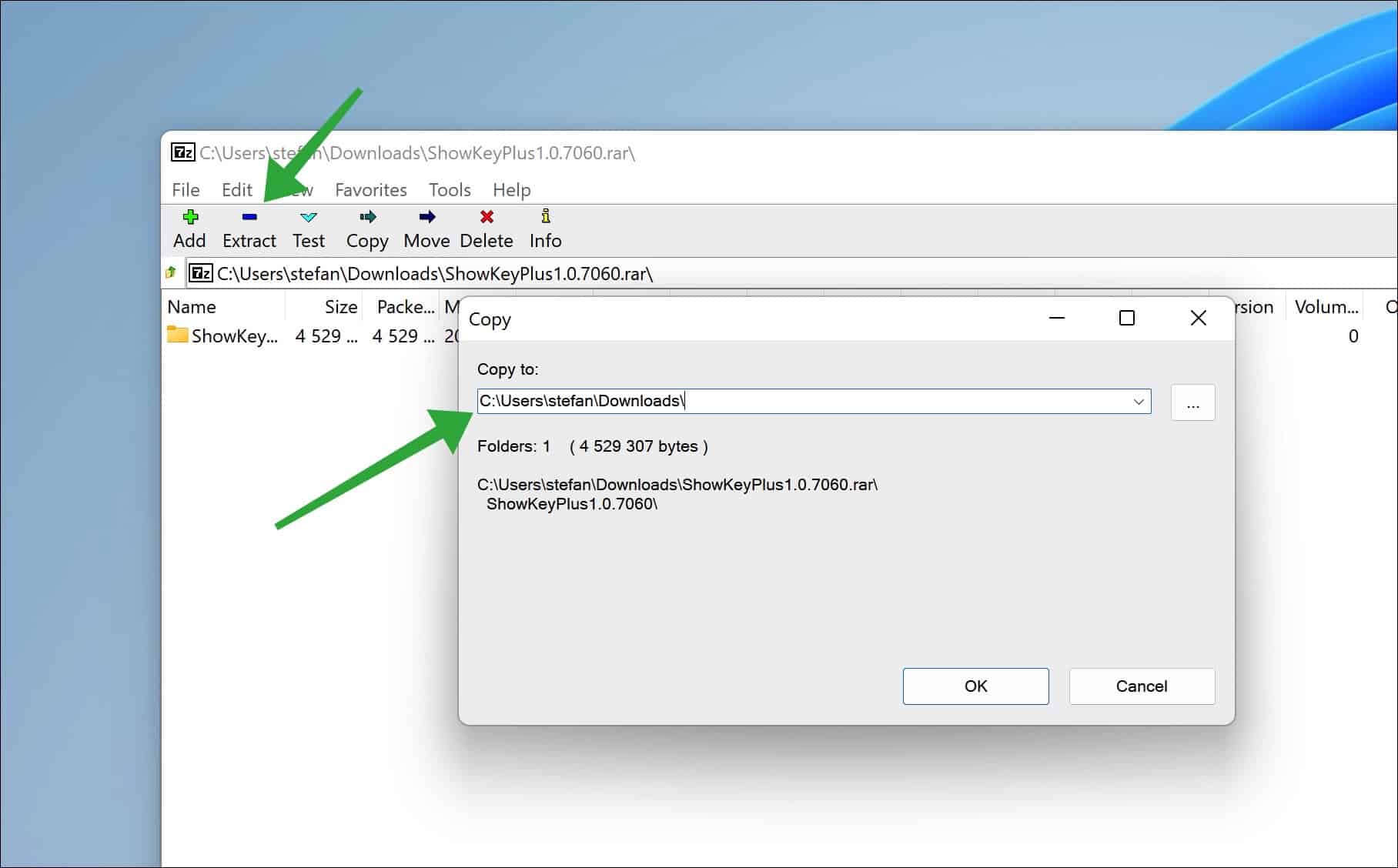1398x868 pixels.
Task: Select the Extract toolbar icon
Action: [x=249, y=227]
